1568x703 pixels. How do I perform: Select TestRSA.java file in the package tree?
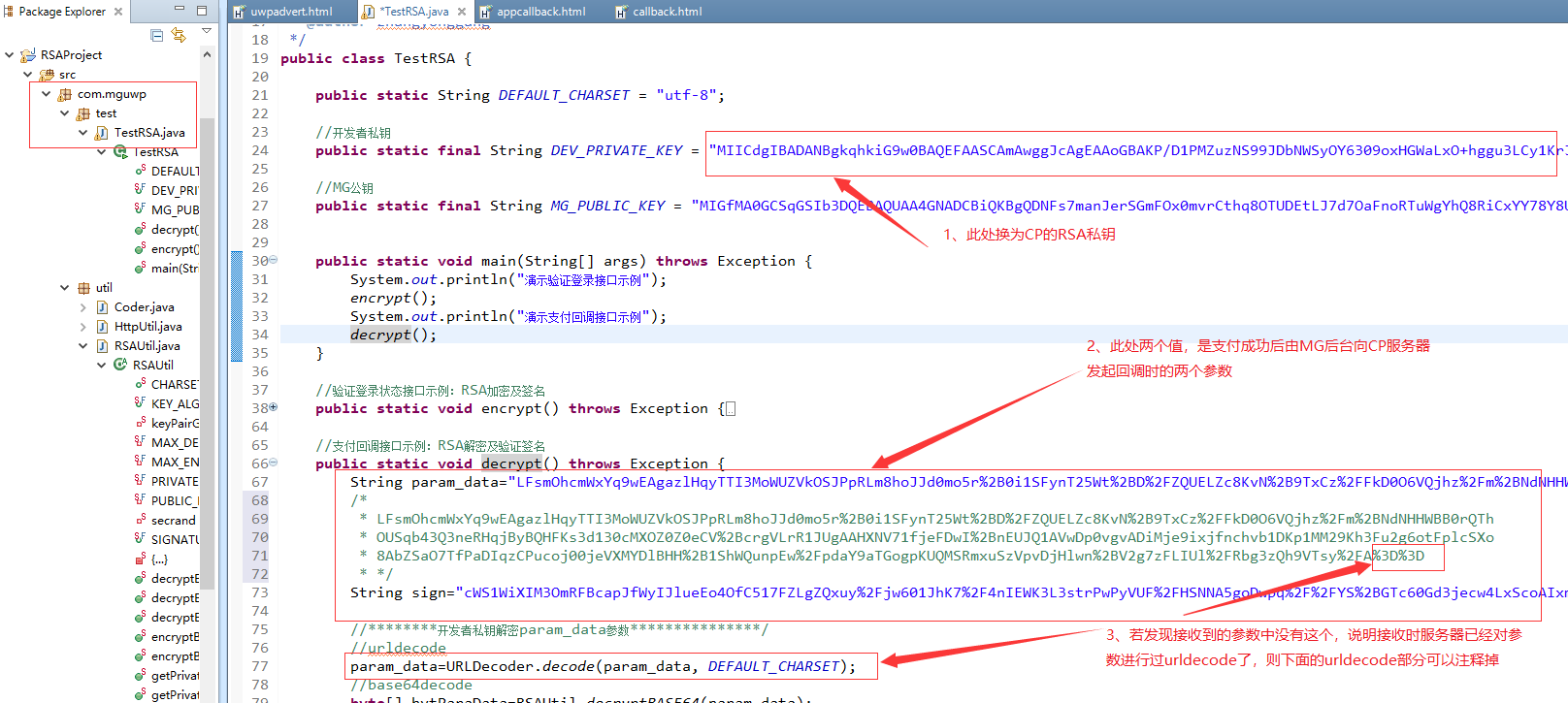(148, 133)
